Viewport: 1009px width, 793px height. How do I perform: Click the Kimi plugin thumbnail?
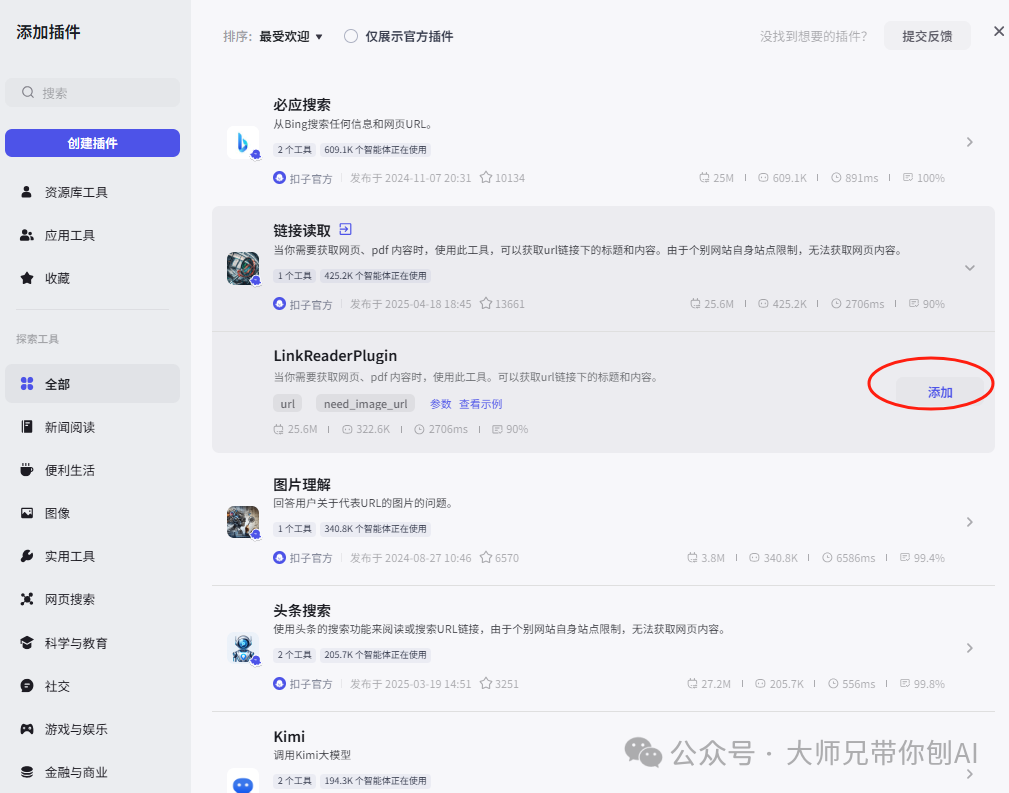pos(243,780)
